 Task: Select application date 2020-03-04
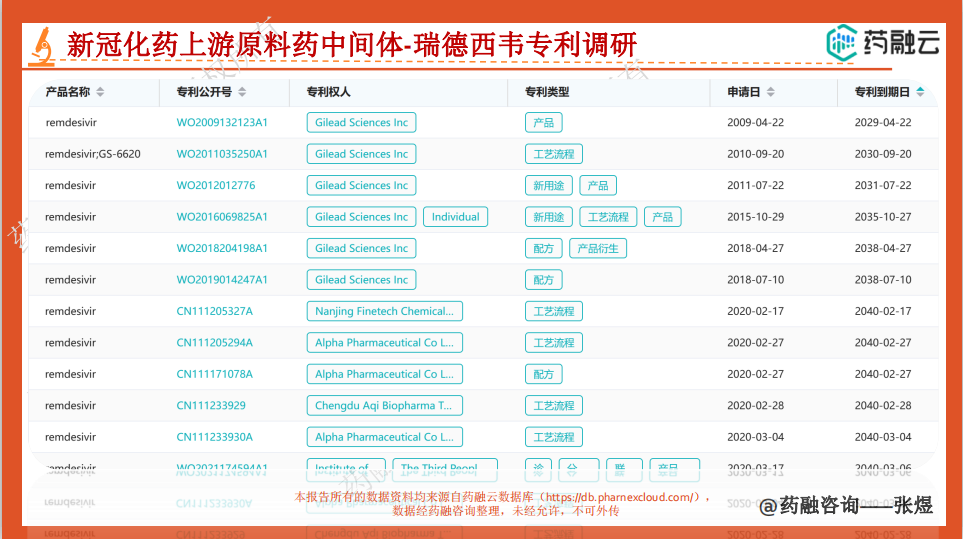click(755, 437)
